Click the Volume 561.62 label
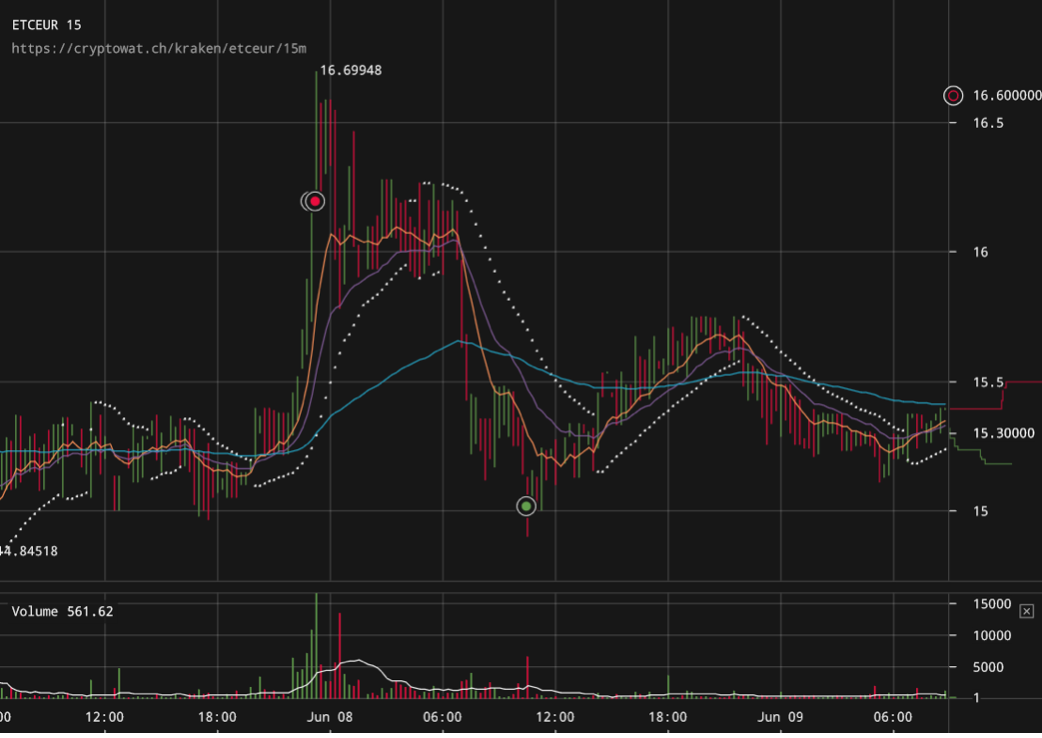 (x=62, y=611)
